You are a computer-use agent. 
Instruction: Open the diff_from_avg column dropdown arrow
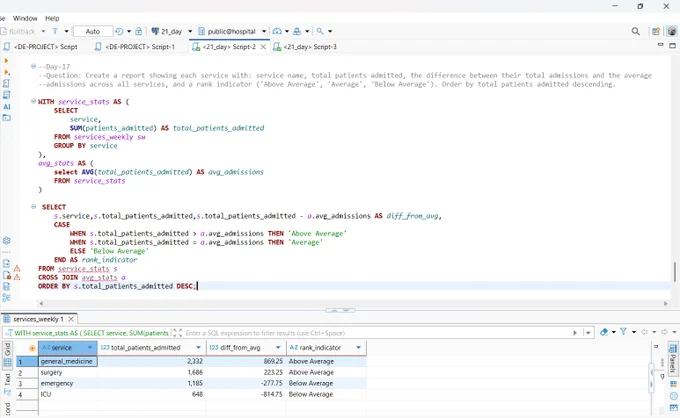278,348
